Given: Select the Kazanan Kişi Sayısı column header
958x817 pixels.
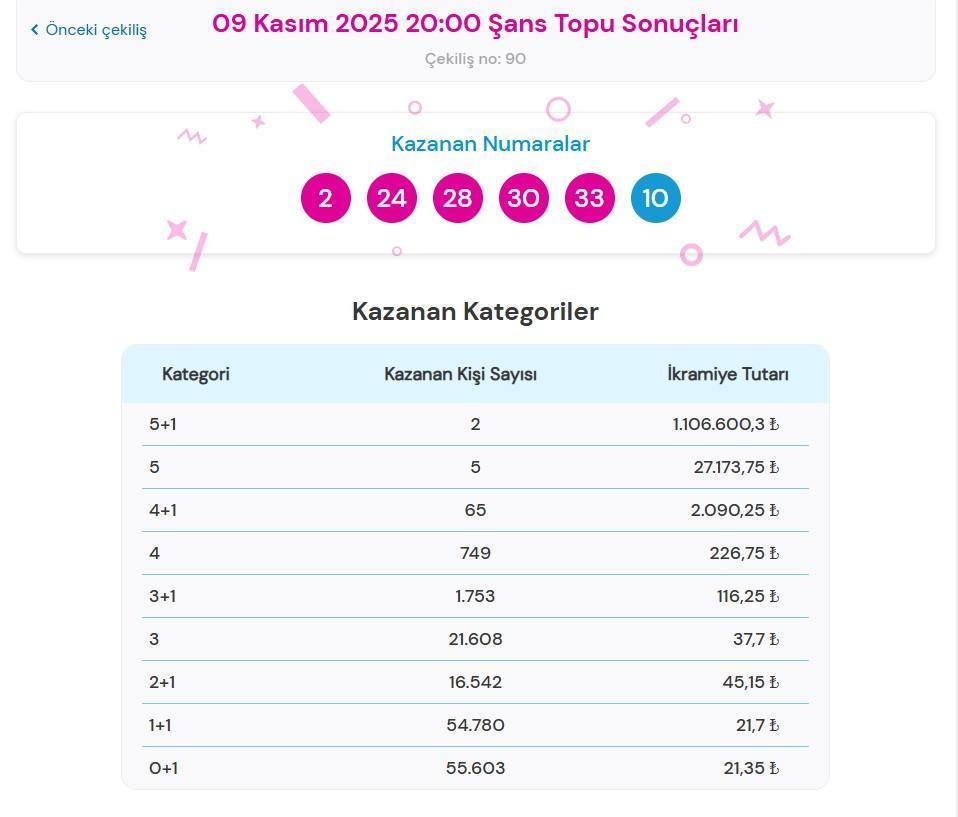Looking at the screenshot, I should point(460,374).
